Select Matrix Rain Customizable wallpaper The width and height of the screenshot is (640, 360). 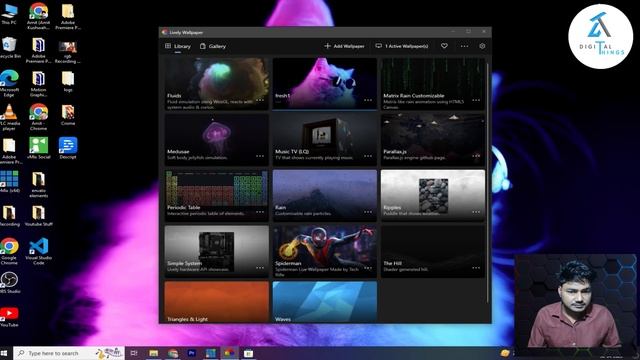pyautogui.click(x=433, y=84)
